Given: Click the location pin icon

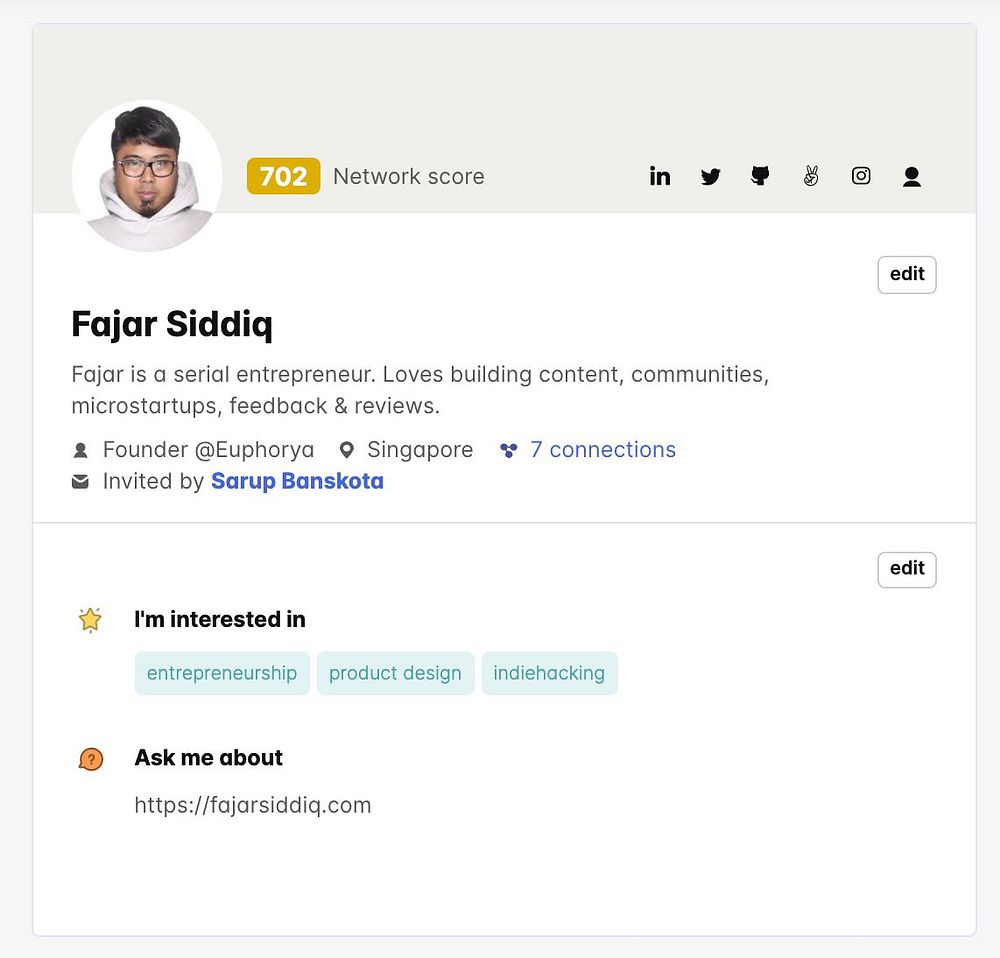Looking at the screenshot, I should (x=347, y=450).
